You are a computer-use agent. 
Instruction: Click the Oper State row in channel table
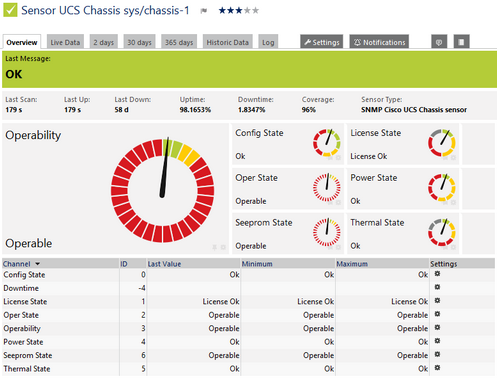(248, 315)
